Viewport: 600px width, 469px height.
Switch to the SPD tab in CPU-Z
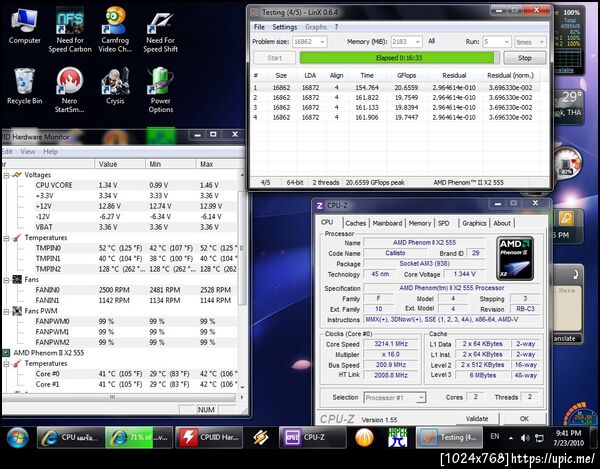443,223
